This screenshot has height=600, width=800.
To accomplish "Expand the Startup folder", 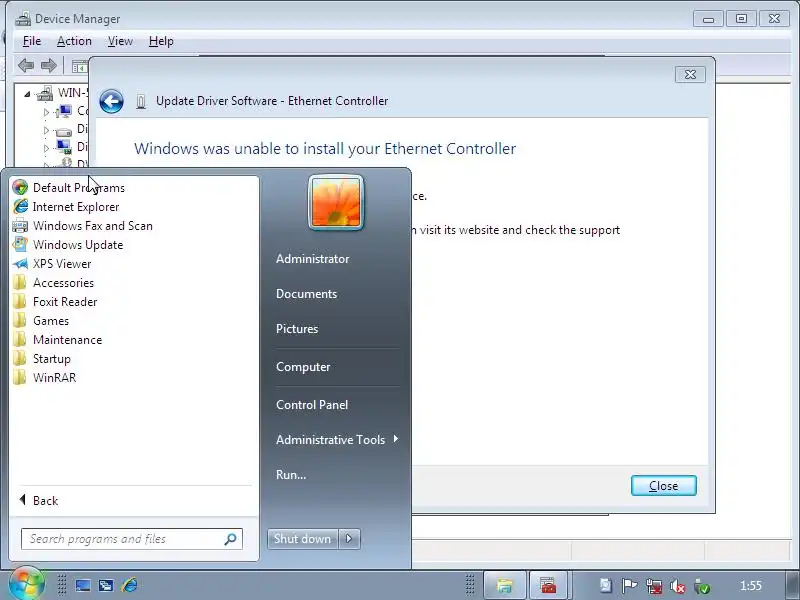I will click(52, 359).
